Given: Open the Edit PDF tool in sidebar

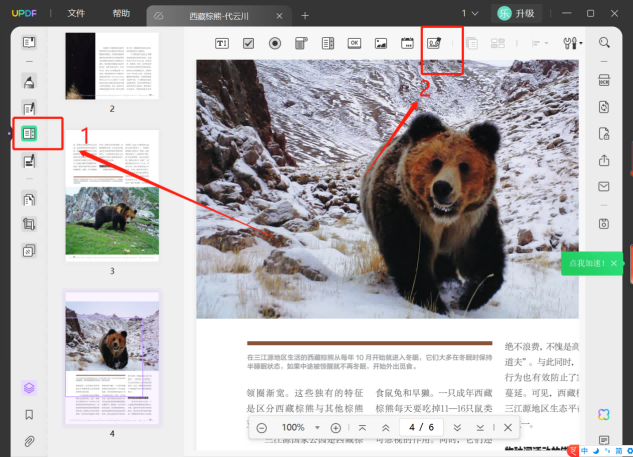Looking at the screenshot, I should tap(29, 108).
